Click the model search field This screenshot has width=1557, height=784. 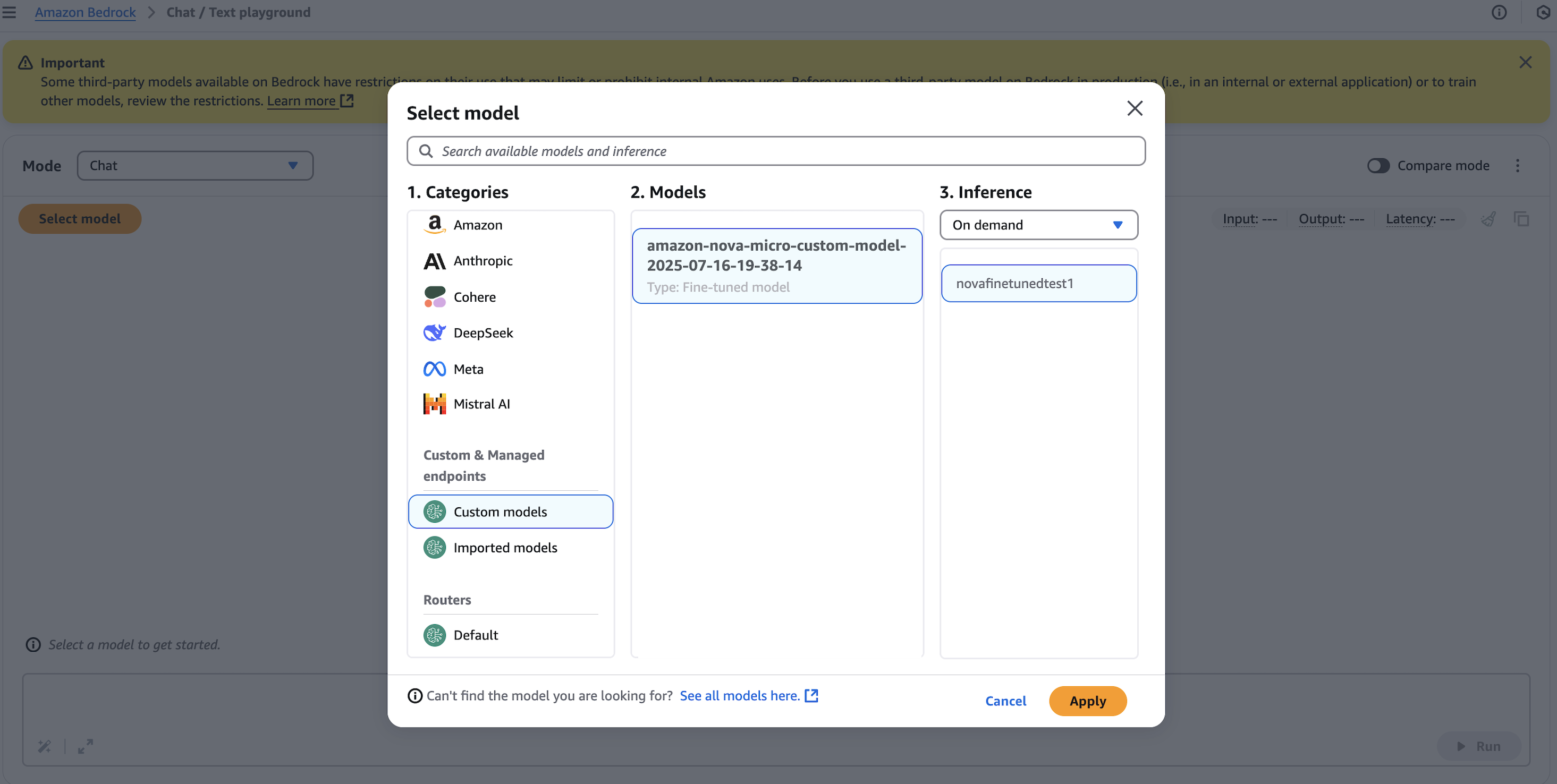point(776,151)
